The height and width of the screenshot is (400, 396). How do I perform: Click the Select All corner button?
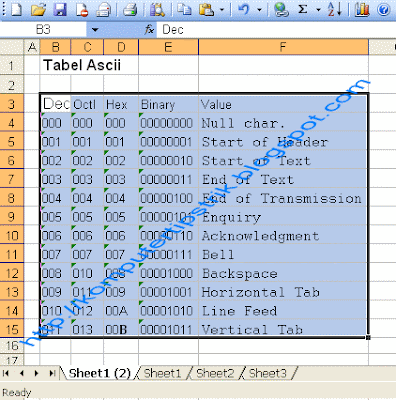click(12, 47)
